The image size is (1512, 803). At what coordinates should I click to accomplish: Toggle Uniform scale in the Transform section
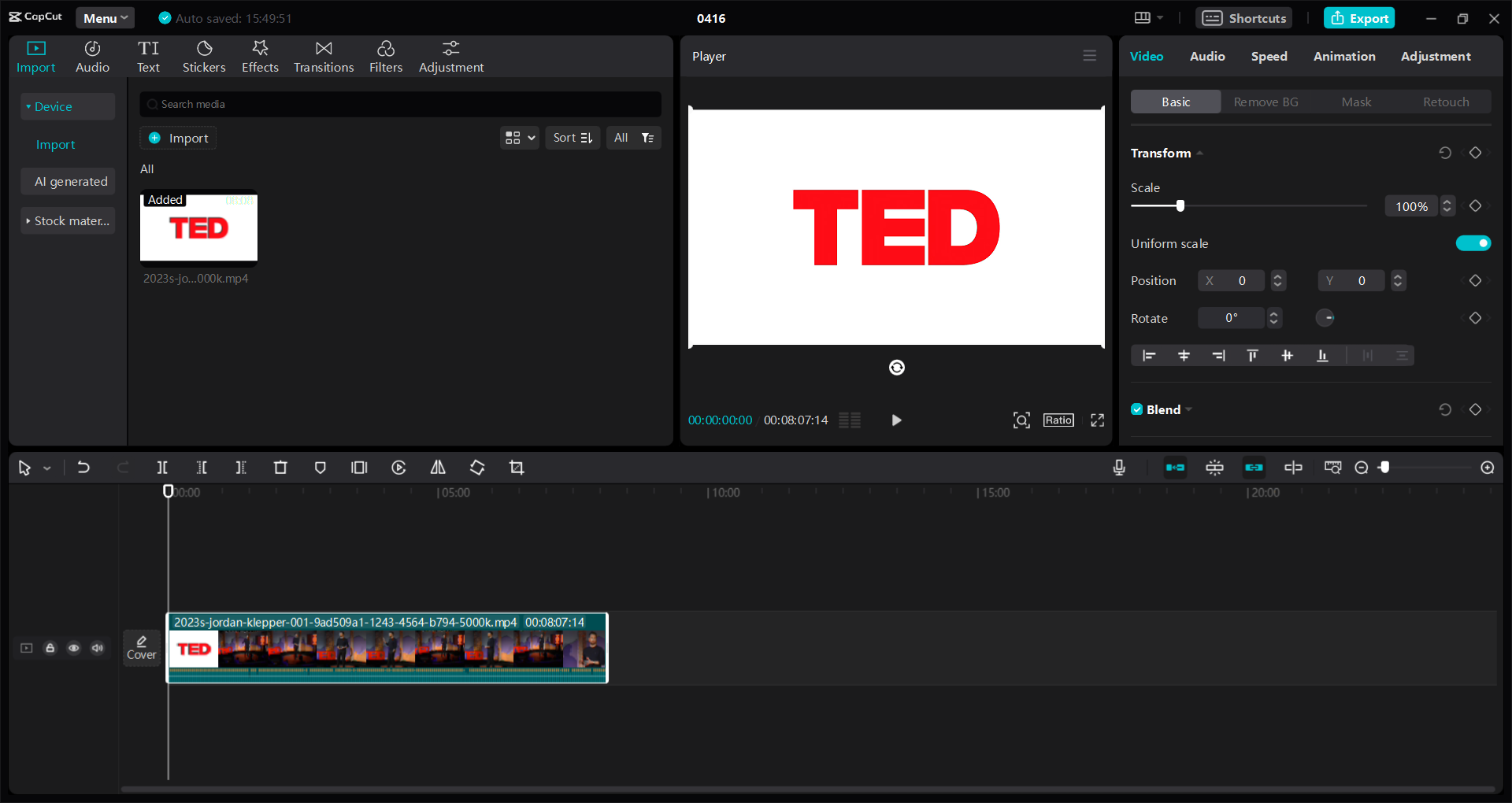(1473, 243)
